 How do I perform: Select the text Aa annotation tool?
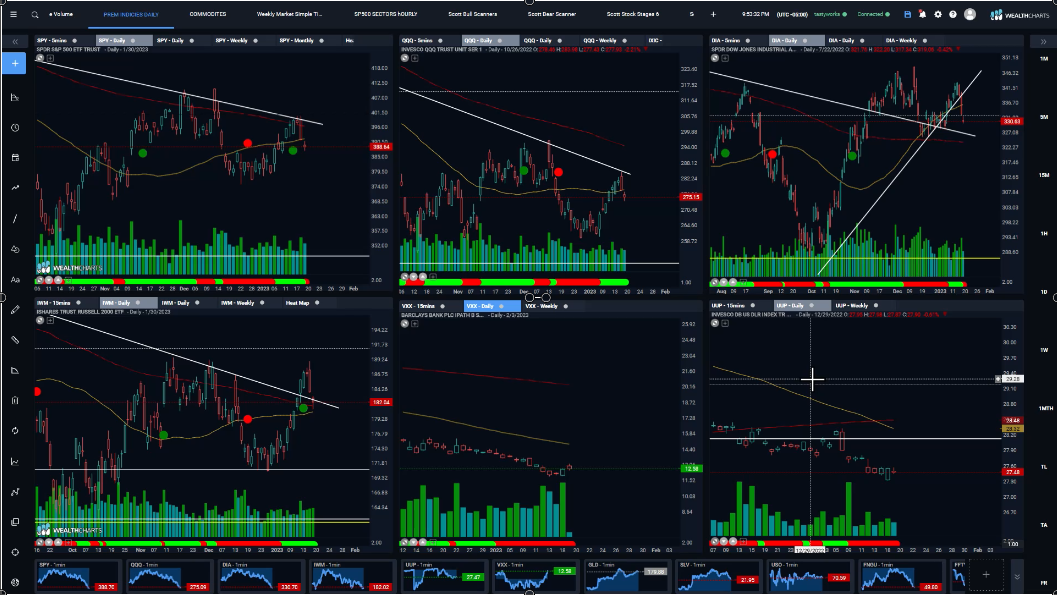point(15,280)
